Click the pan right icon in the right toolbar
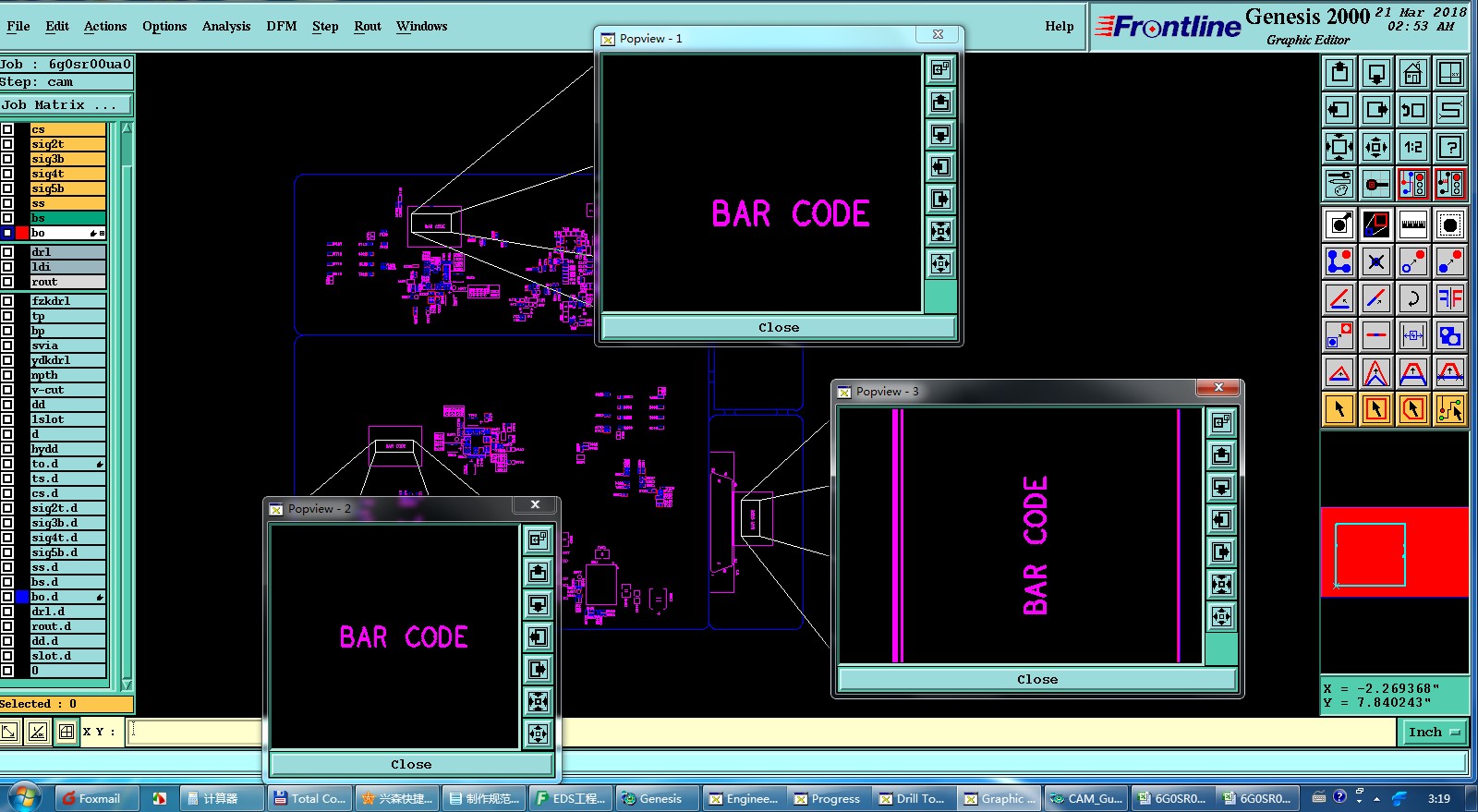The image size is (1478, 812). 1376,110
